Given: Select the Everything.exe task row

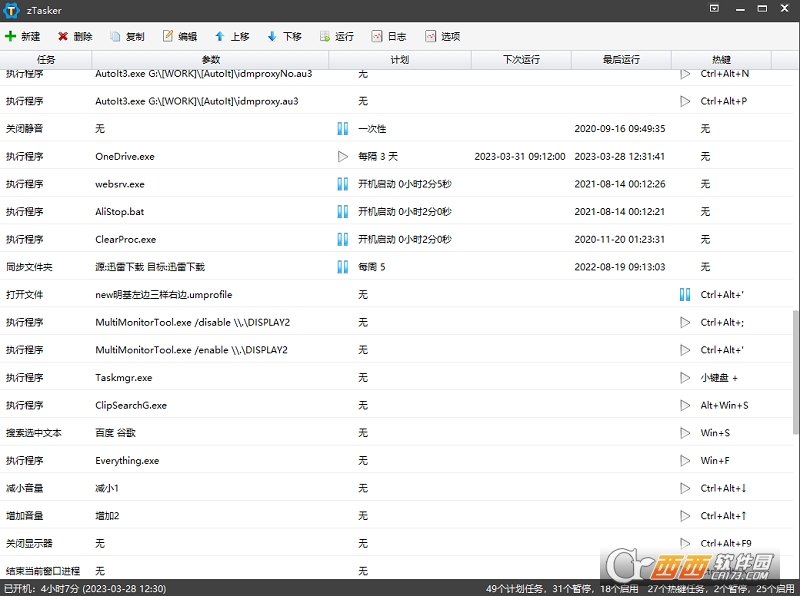Looking at the screenshot, I should point(396,461).
